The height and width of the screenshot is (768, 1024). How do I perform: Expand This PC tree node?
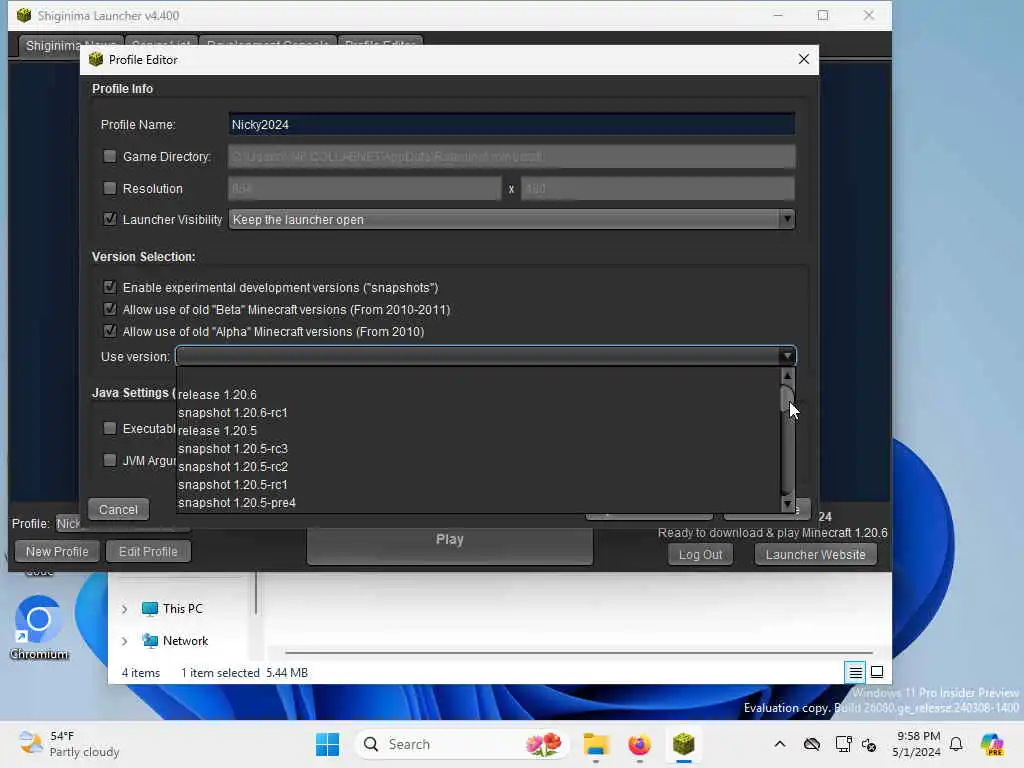124,609
